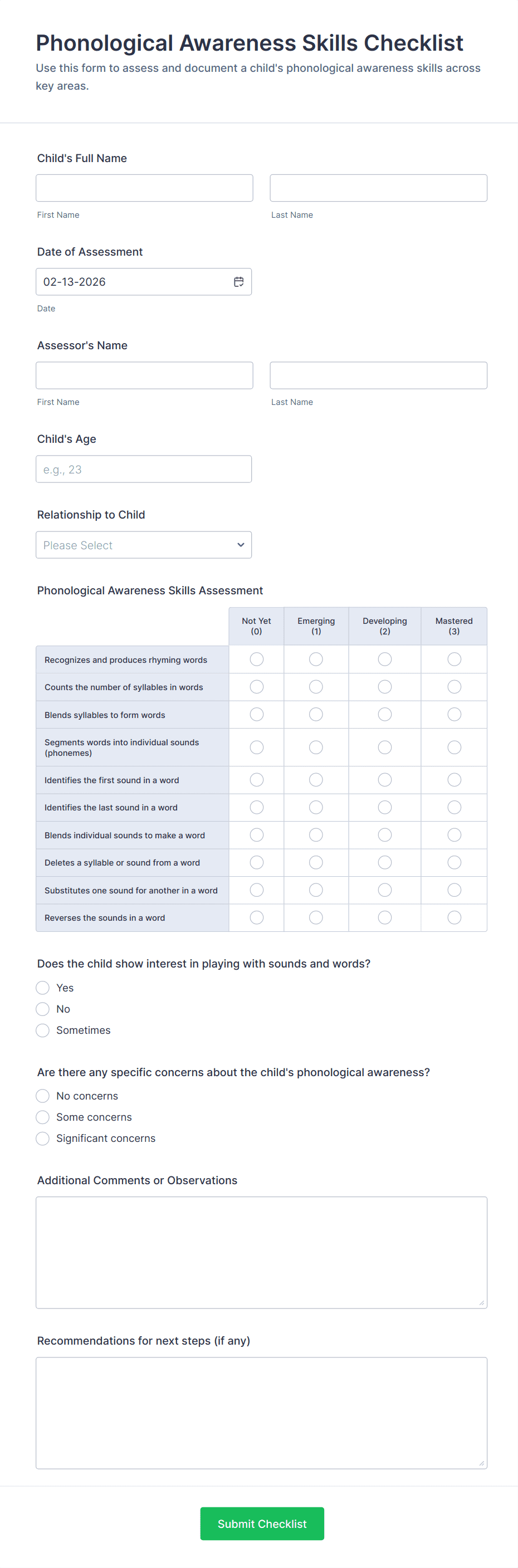The height and width of the screenshot is (1568, 518).
Task: Focus the Recommendations for next steps box
Action: point(261,1413)
